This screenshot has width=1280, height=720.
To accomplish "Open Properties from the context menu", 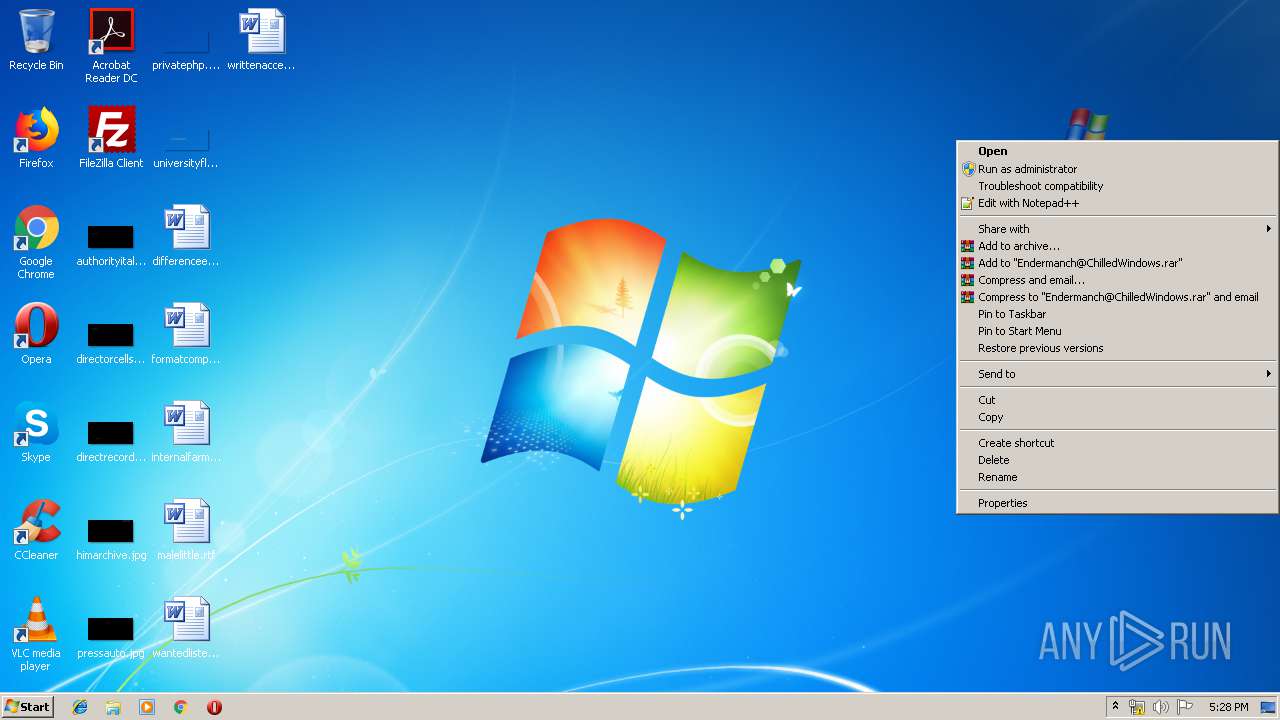I will click(x=1117, y=503).
